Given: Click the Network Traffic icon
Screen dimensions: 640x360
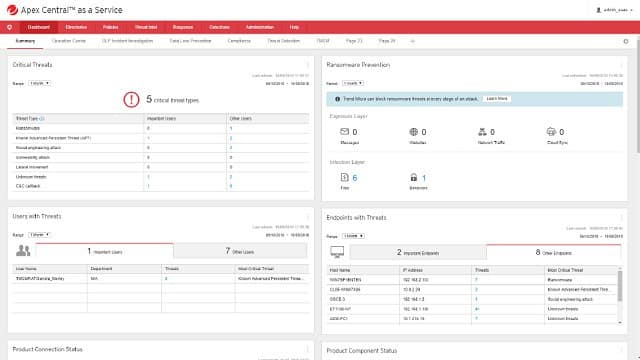Looking at the screenshot, I should [482, 131].
